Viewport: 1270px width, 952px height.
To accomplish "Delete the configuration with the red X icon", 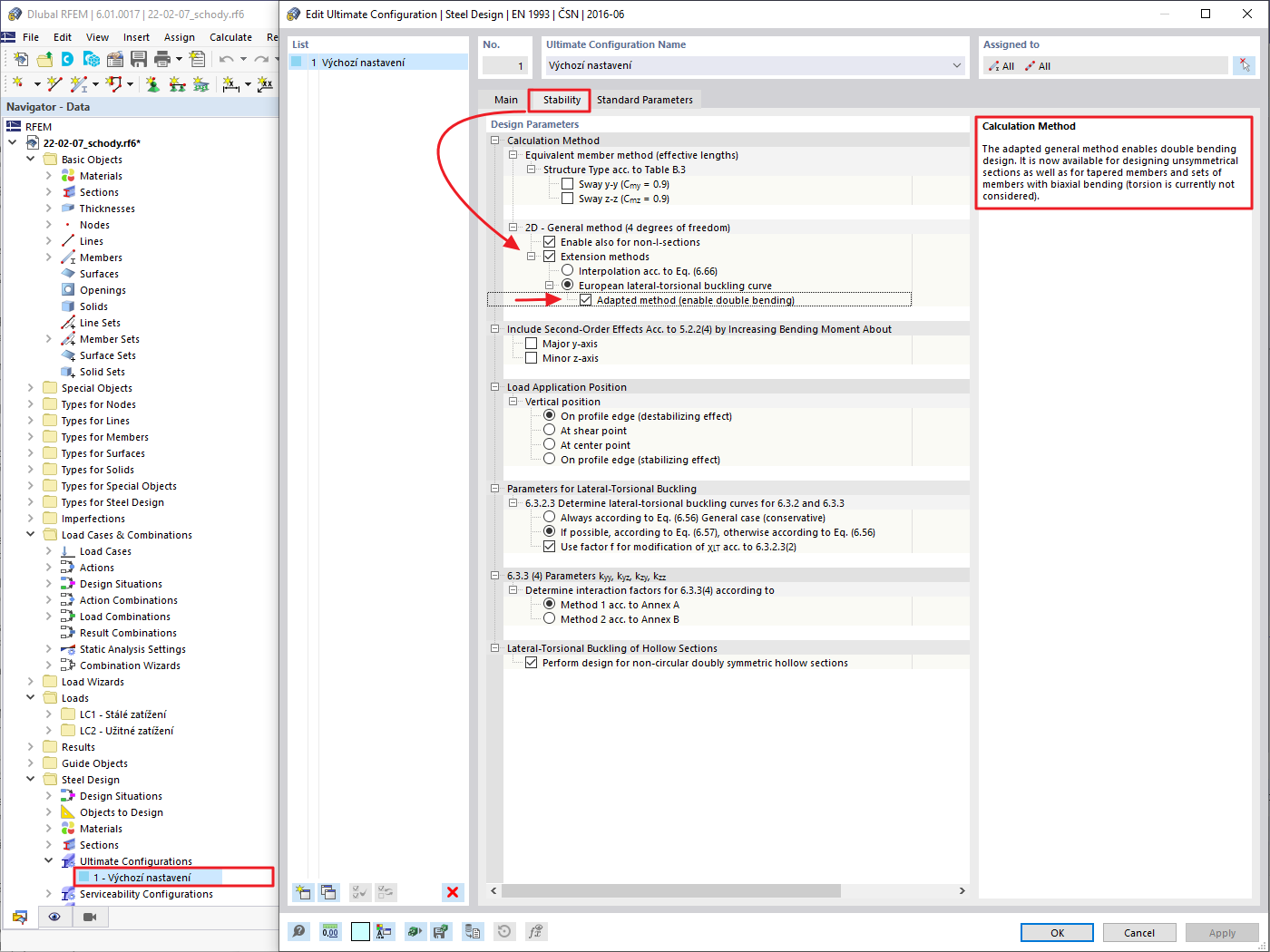I will click(x=452, y=892).
